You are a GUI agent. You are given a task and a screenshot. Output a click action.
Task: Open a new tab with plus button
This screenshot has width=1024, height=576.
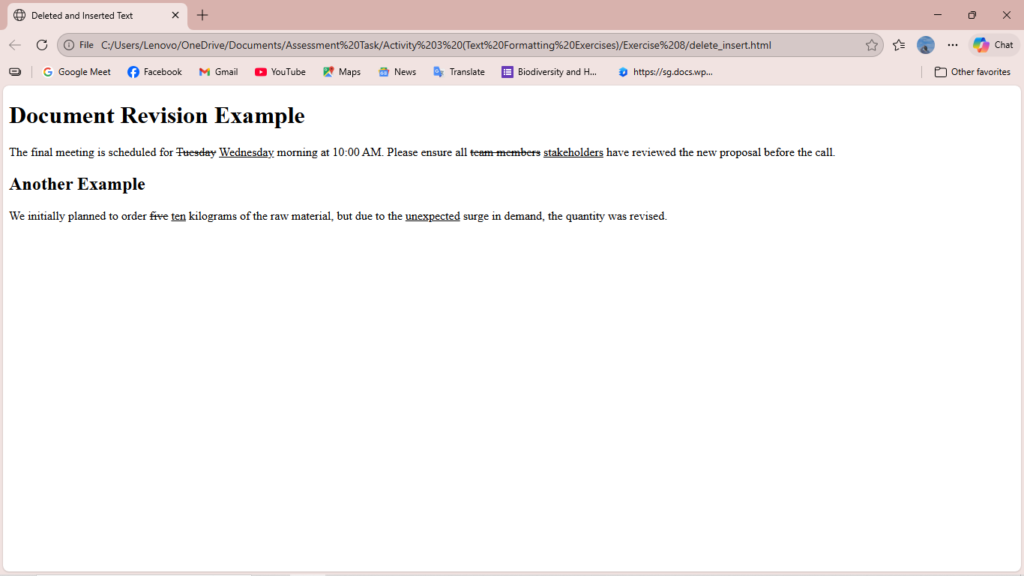(203, 15)
